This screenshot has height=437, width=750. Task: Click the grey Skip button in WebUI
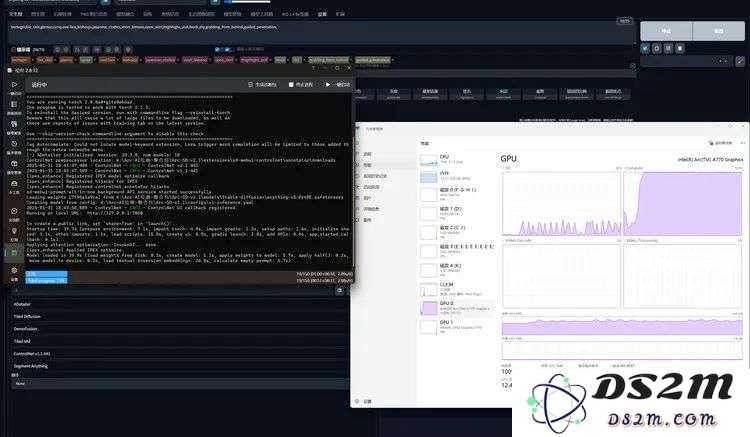[718, 31]
